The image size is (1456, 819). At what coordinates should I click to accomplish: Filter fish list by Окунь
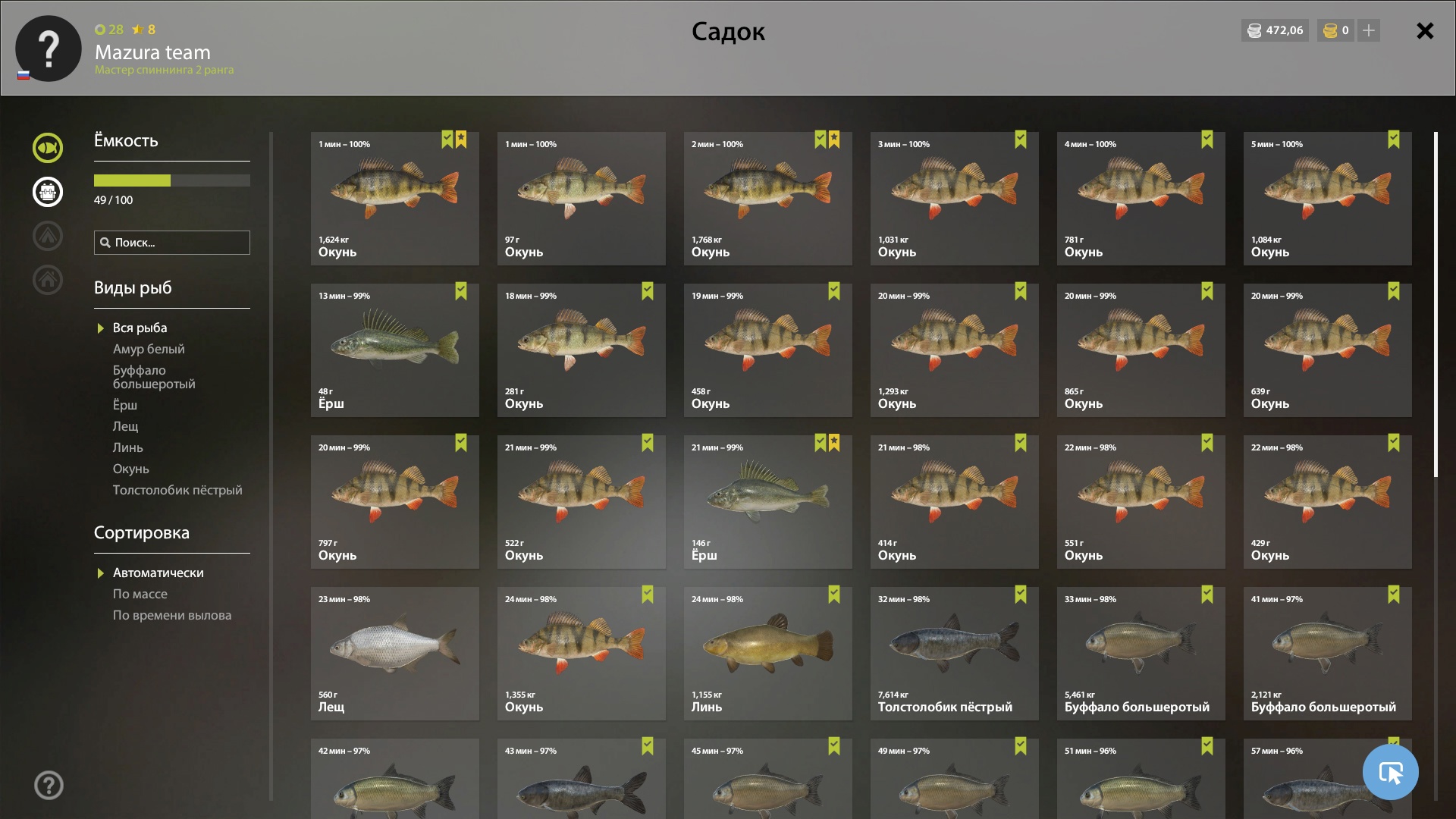tap(131, 469)
